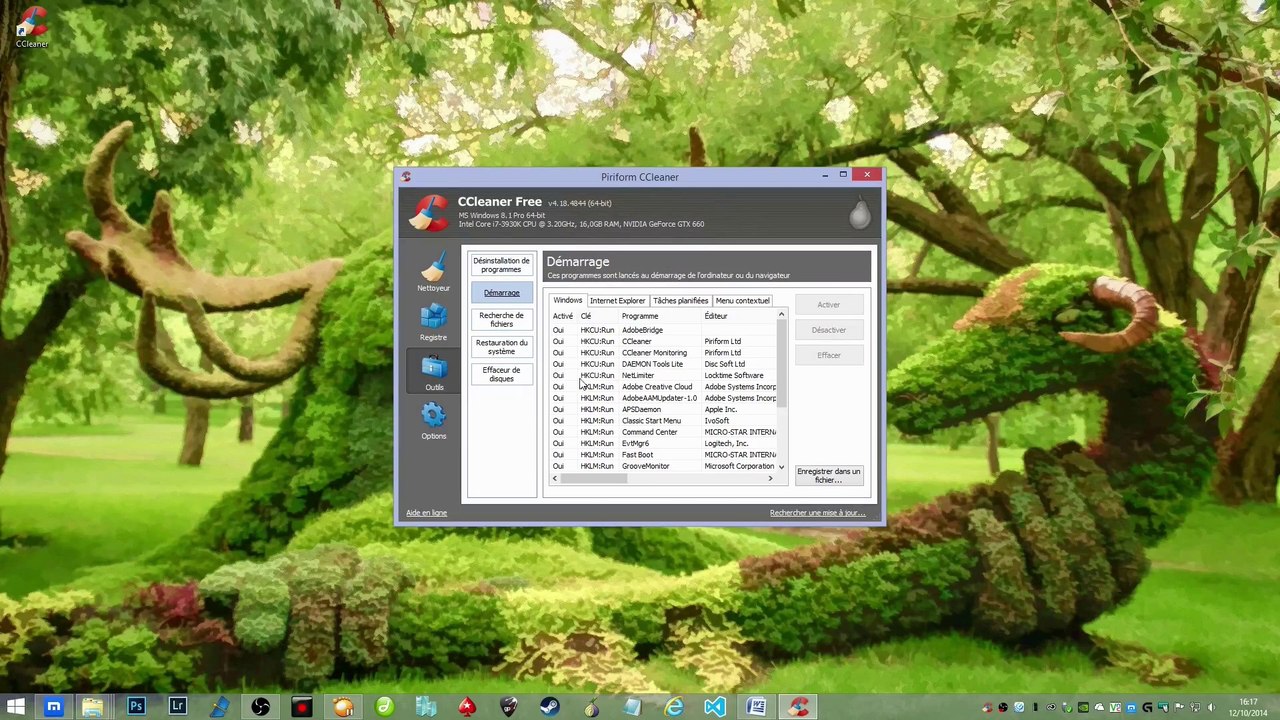Viewport: 1280px width, 720px height.
Task: Sort list by Éditeur column
Action: point(739,316)
